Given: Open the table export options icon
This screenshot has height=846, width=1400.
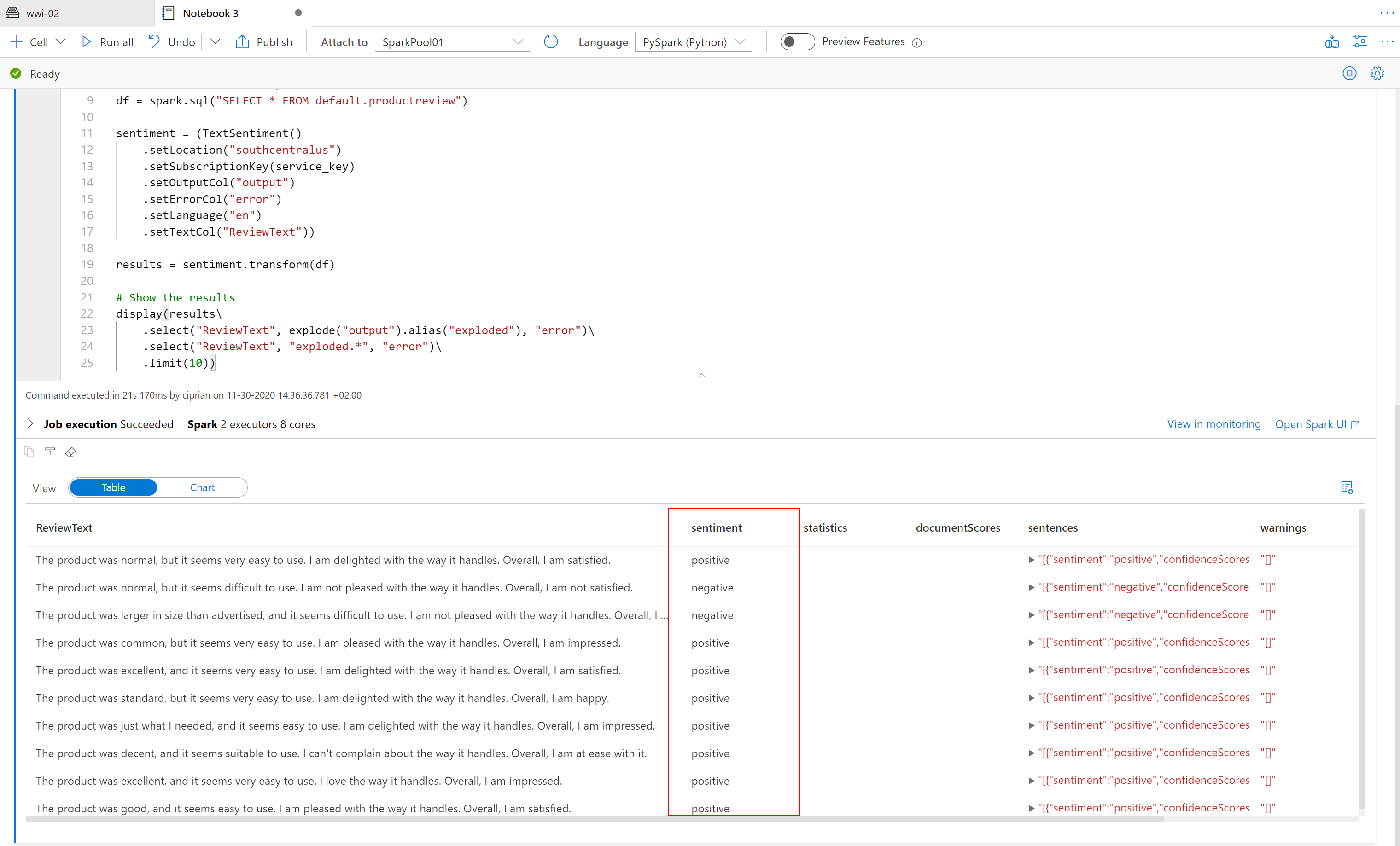Looking at the screenshot, I should tap(1347, 487).
